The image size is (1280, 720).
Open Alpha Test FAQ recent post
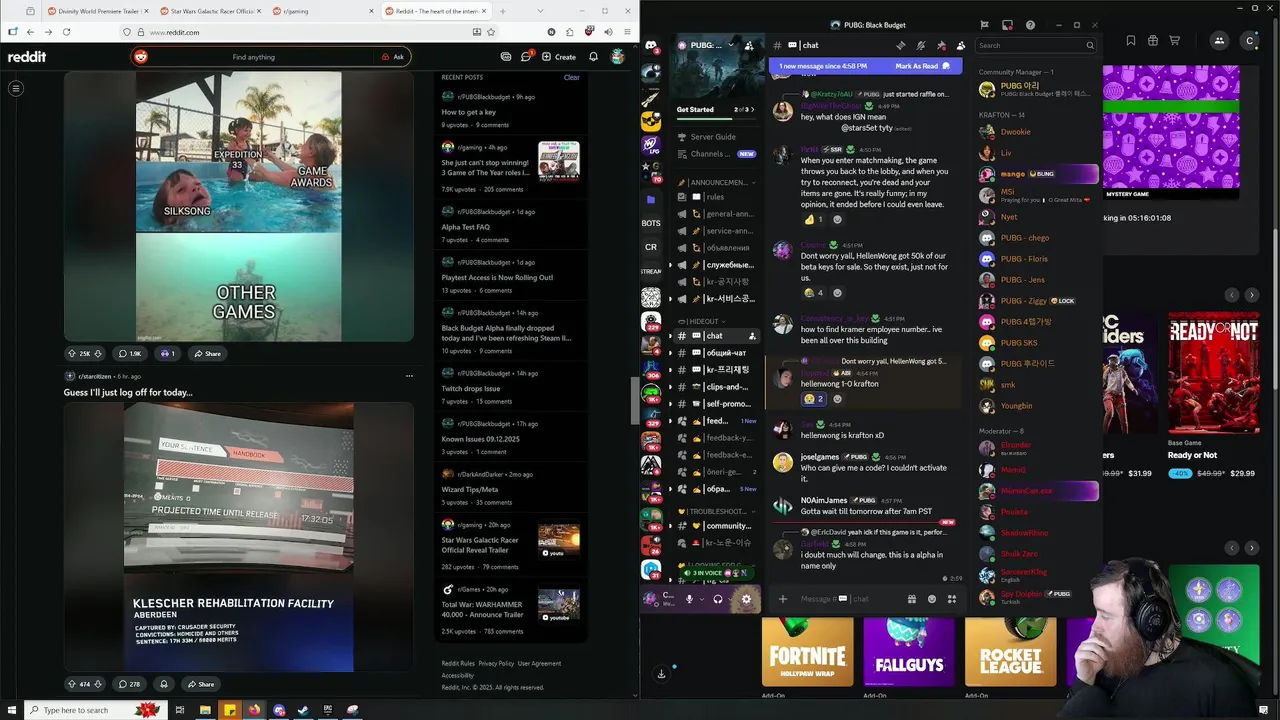(x=466, y=227)
